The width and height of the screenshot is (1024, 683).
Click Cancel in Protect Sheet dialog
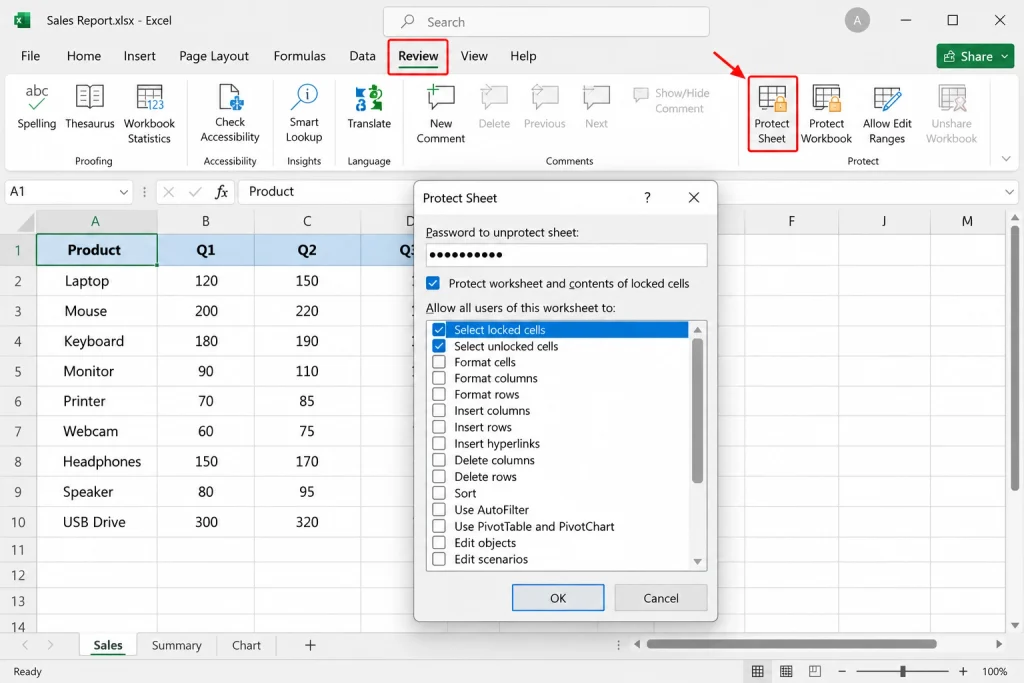[x=661, y=598]
